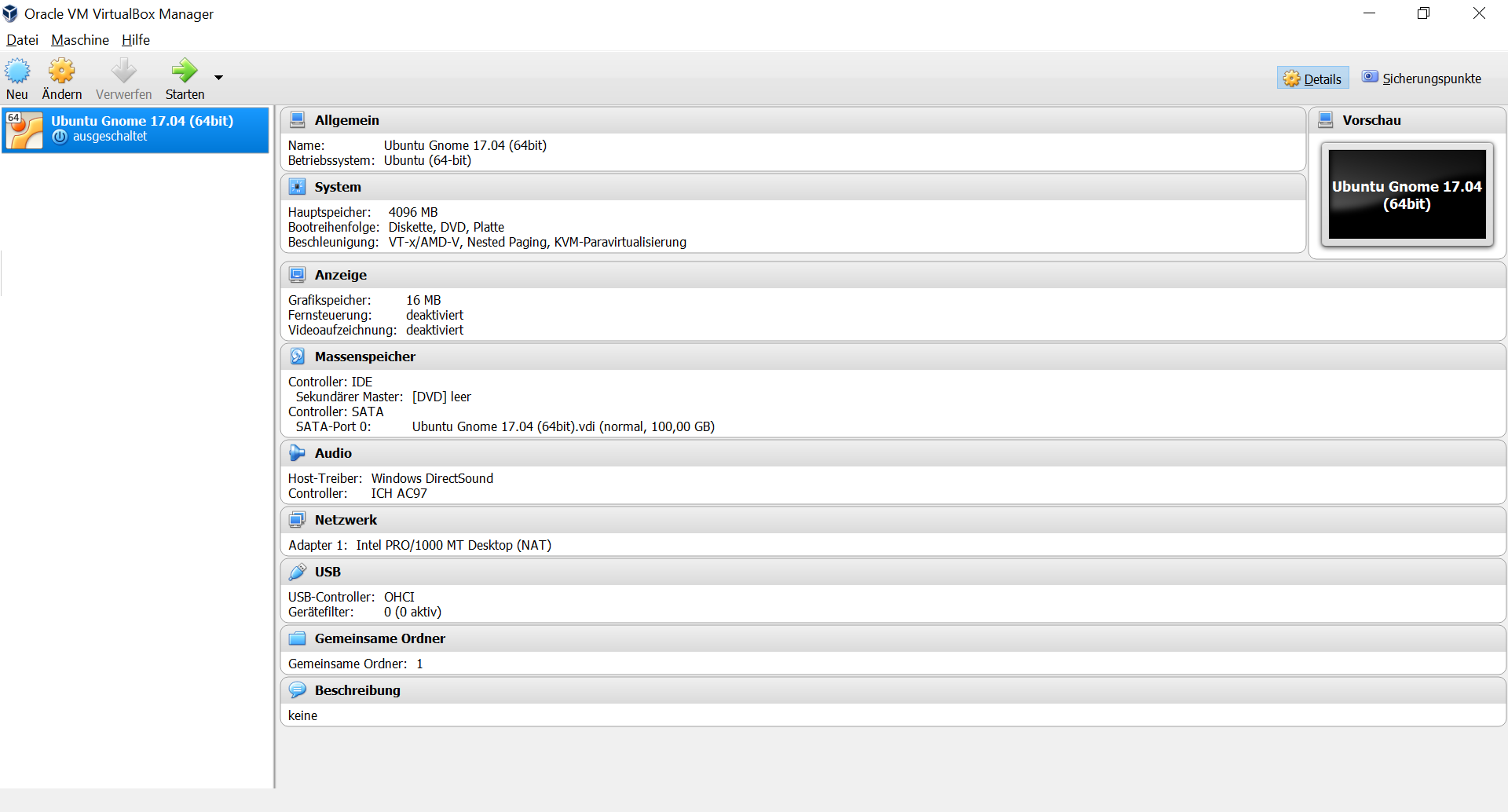Click the Ubuntu 64 OS icon in VM list
Viewport: 1508px width, 812px height.
click(x=24, y=130)
